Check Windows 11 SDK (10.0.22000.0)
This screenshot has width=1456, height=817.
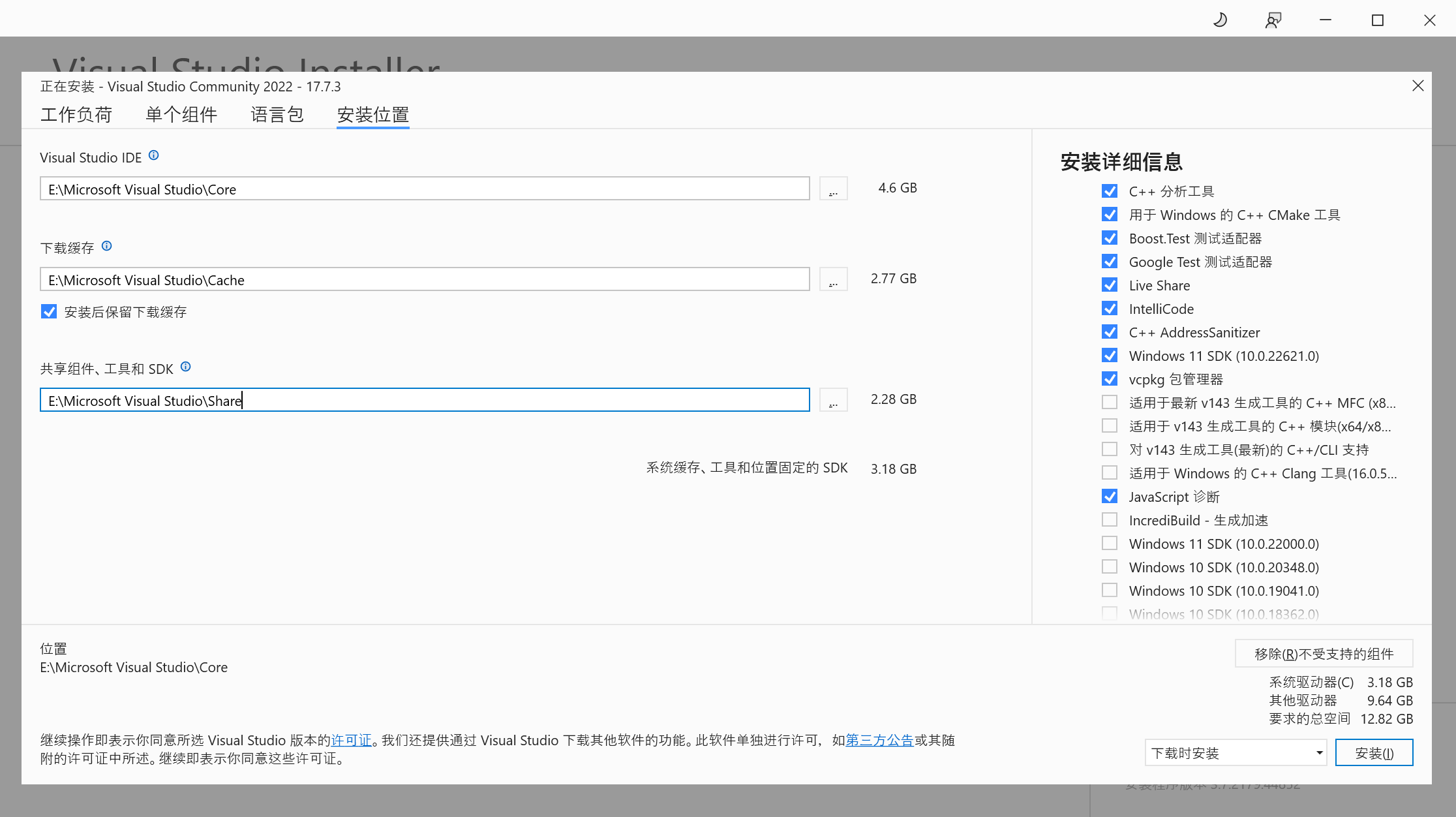click(1110, 544)
